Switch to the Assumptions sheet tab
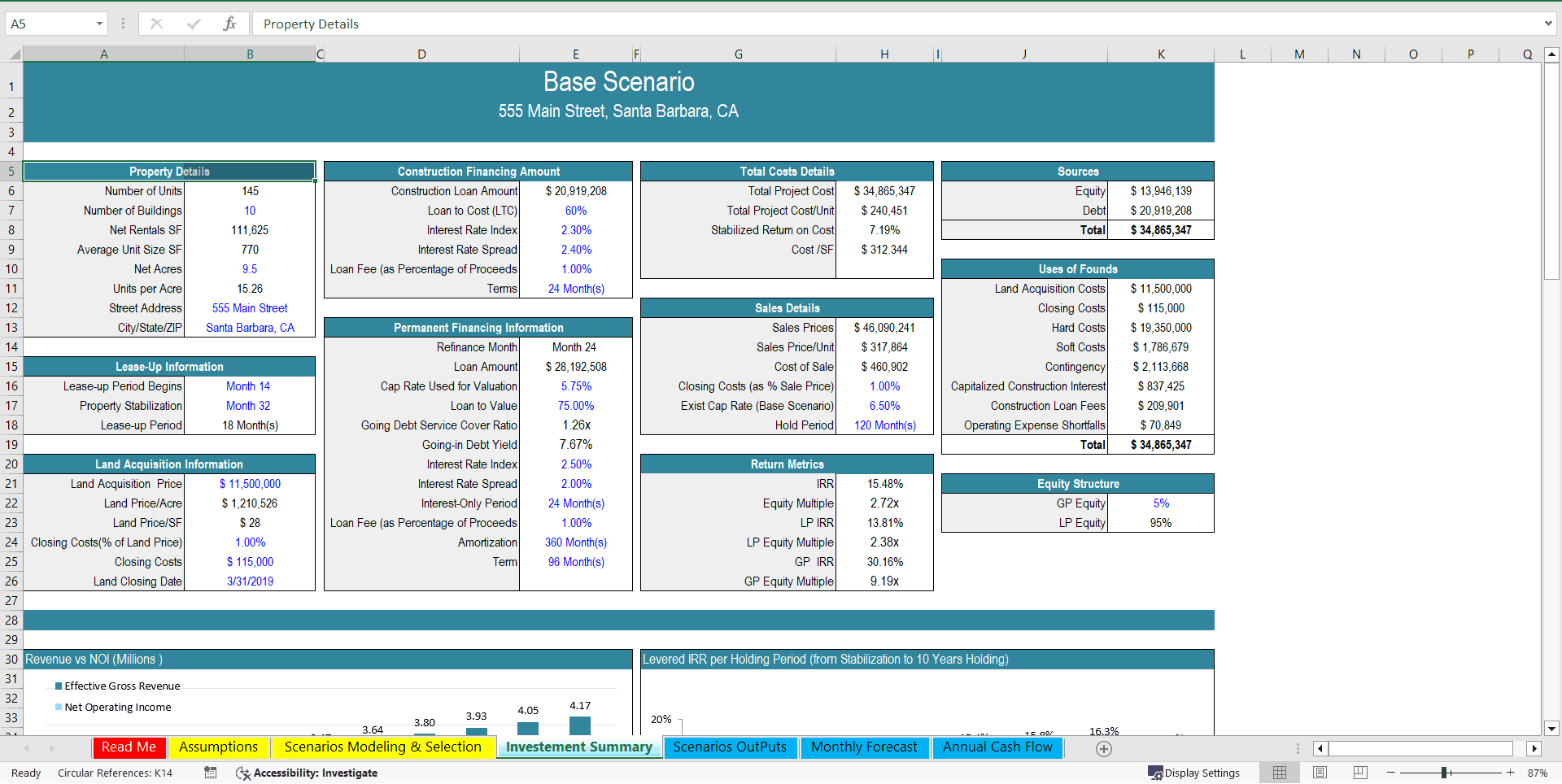The width and height of the screenshot is (1562, 784). tap(218, 747)
